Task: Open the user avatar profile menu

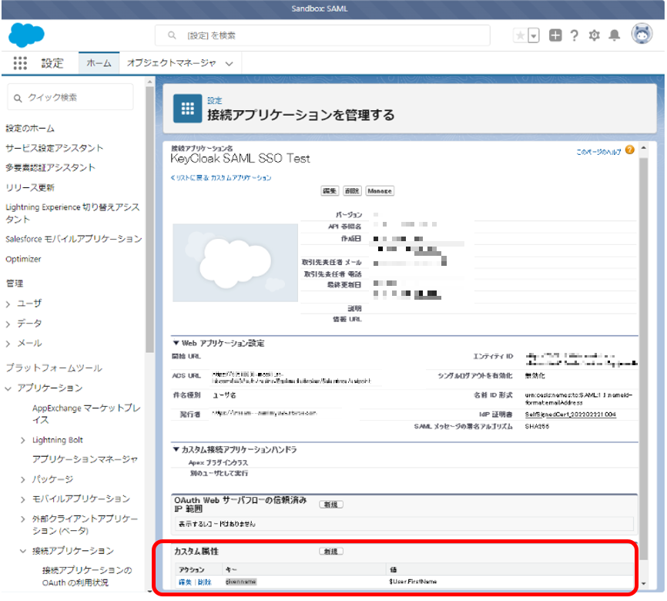Action: click(x=642, y=34)
